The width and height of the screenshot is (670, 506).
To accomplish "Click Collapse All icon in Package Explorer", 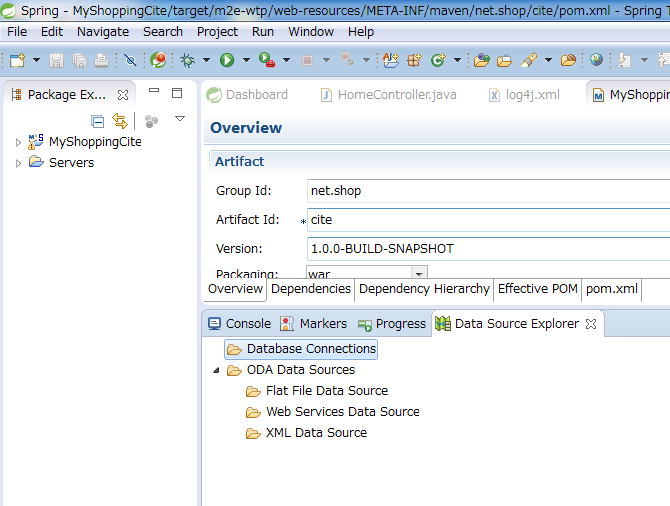I will [x=97, y=122].
